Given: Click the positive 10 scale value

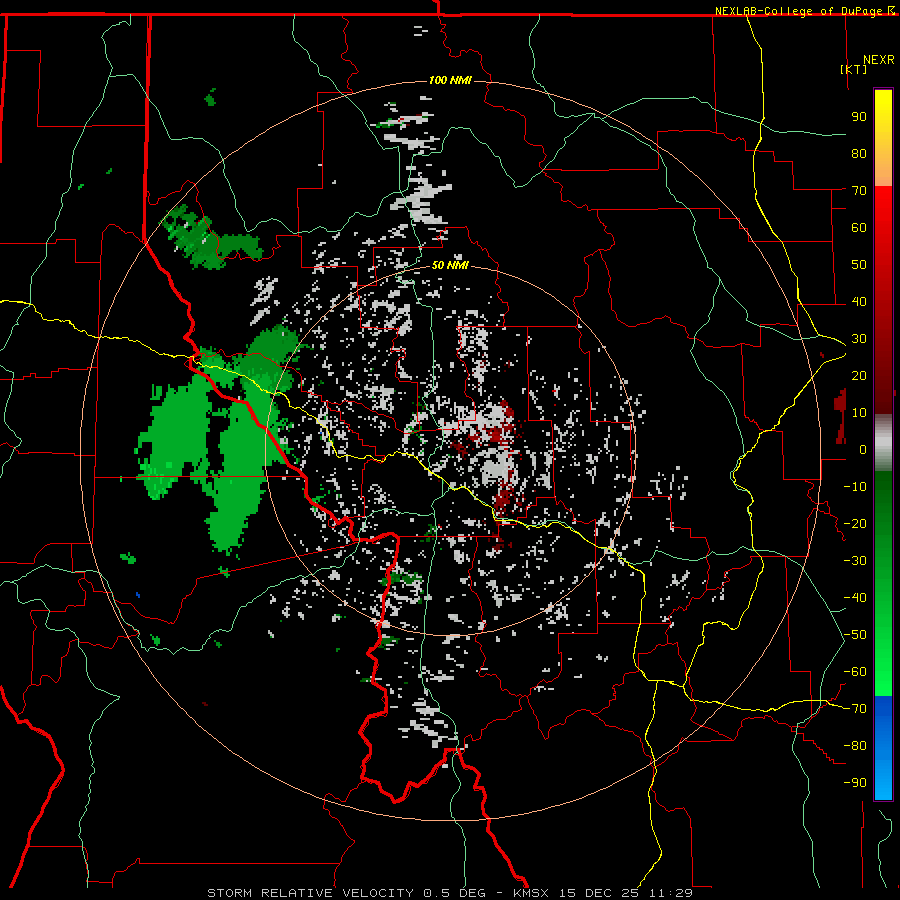Looking at the screenshot, I should 859,413.
